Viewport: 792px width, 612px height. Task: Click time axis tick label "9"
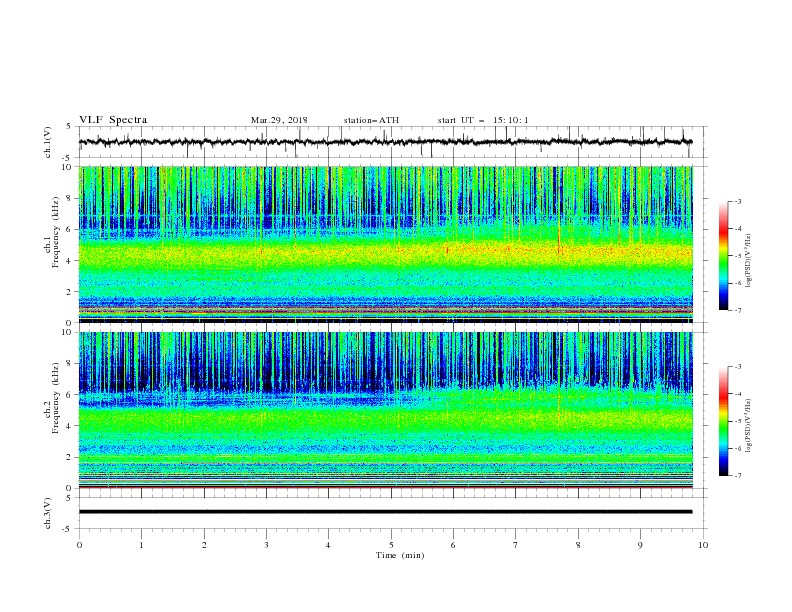coord(640,545)
